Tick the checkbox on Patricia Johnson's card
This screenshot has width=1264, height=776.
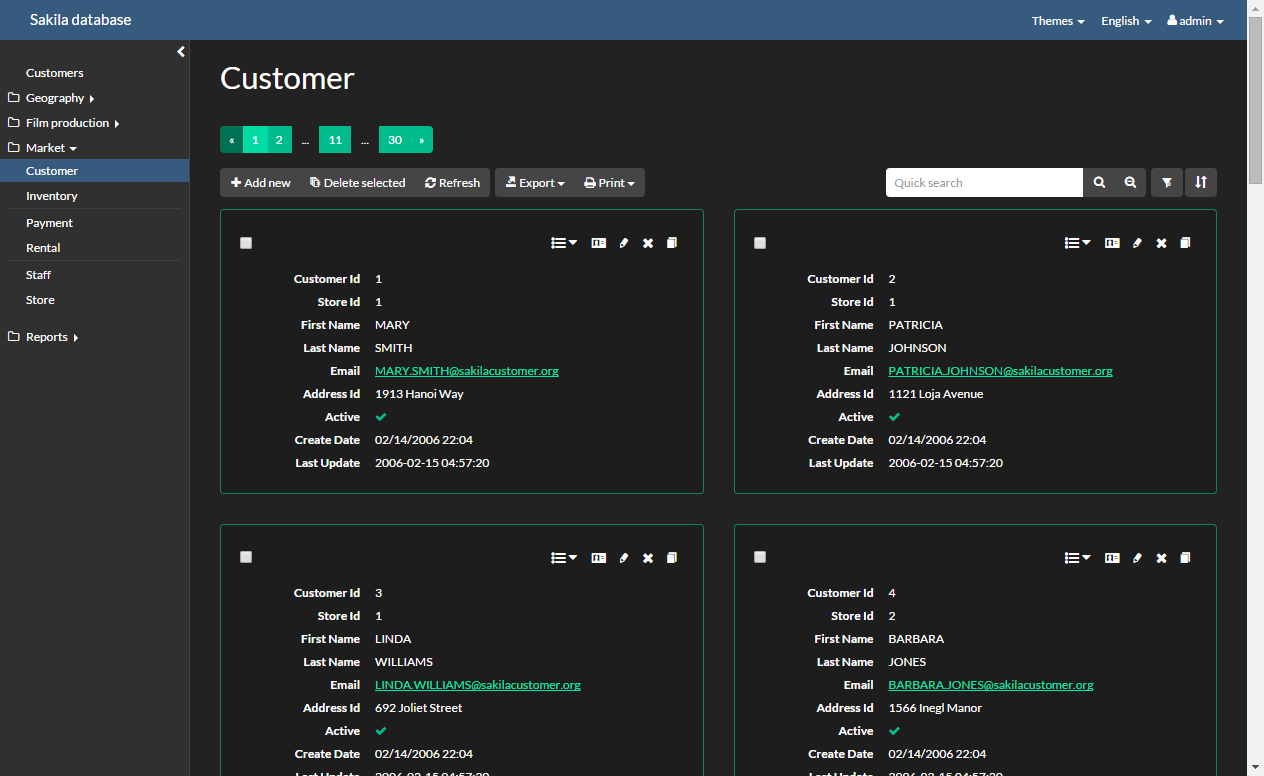tap(760, 243)
